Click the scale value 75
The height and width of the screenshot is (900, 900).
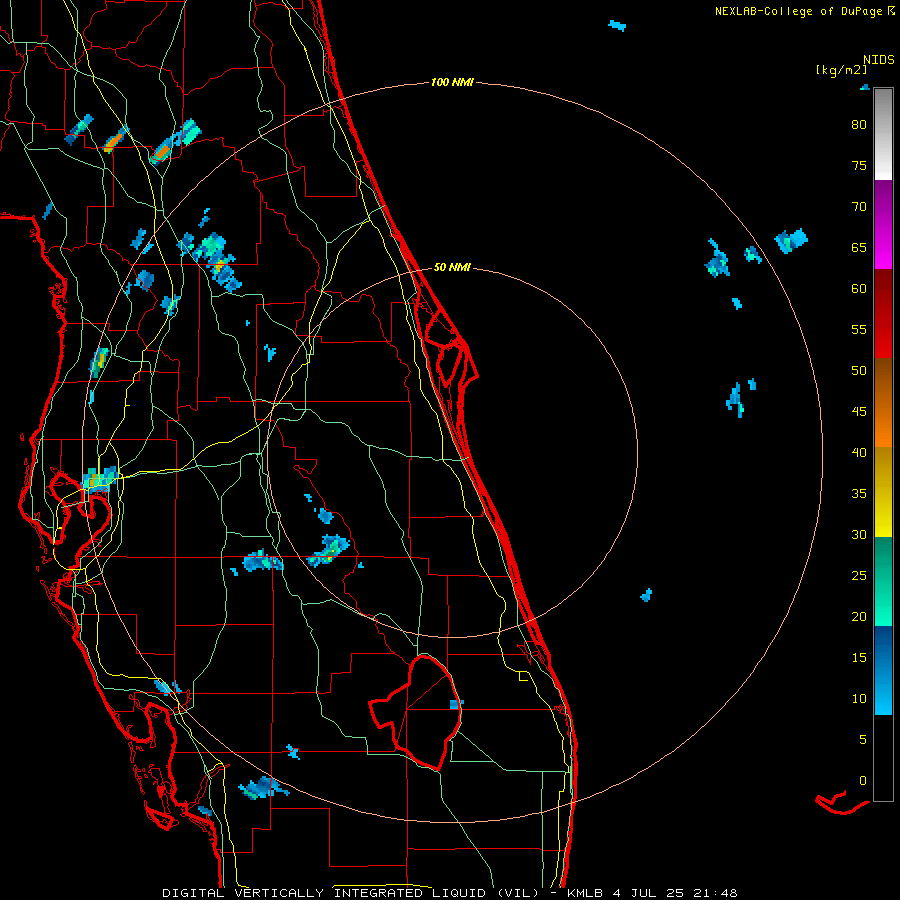(x=859, y=166)
